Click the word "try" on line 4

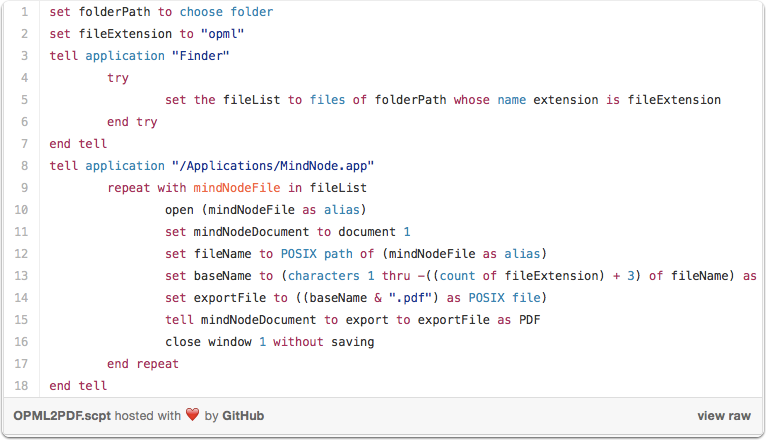pos(118,78)
